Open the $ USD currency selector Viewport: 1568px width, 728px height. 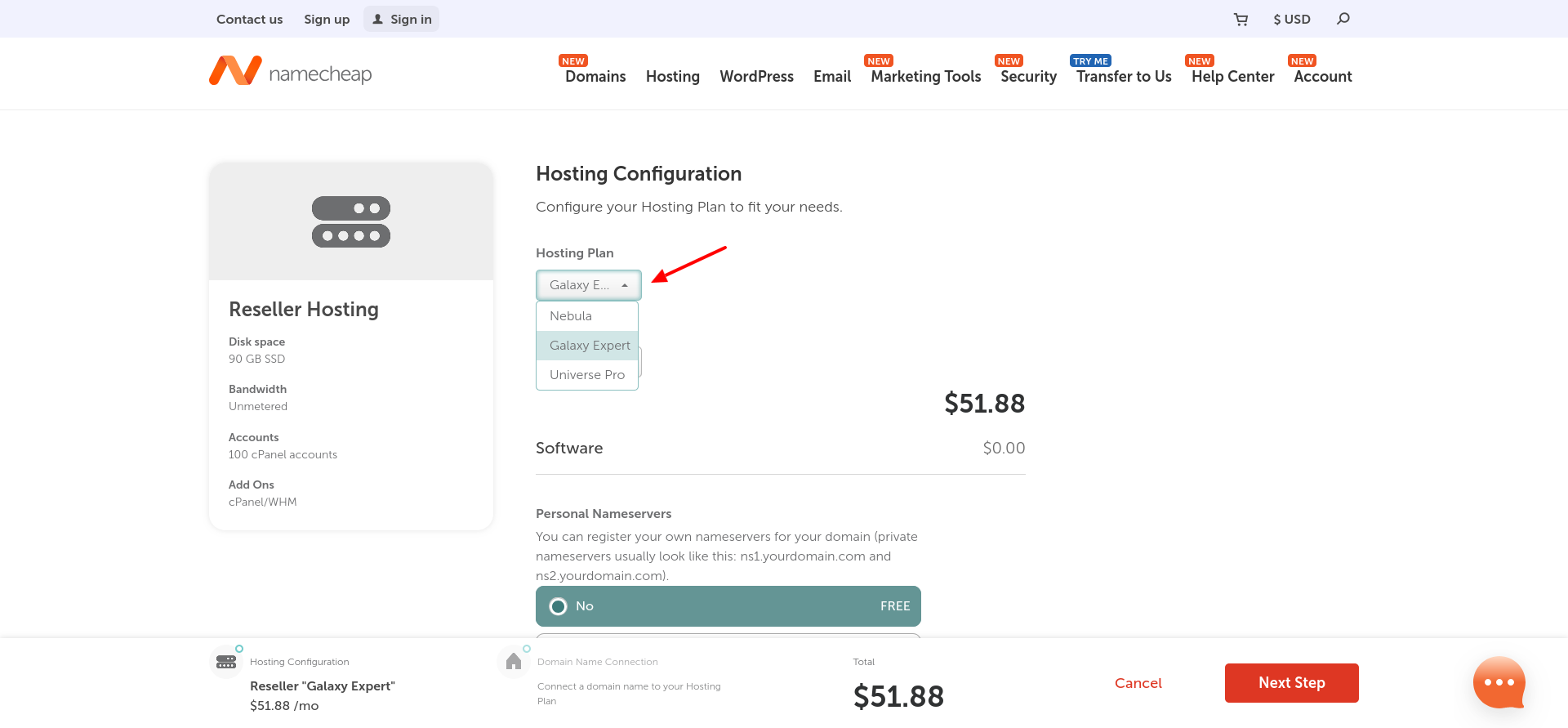(1292, 20)
